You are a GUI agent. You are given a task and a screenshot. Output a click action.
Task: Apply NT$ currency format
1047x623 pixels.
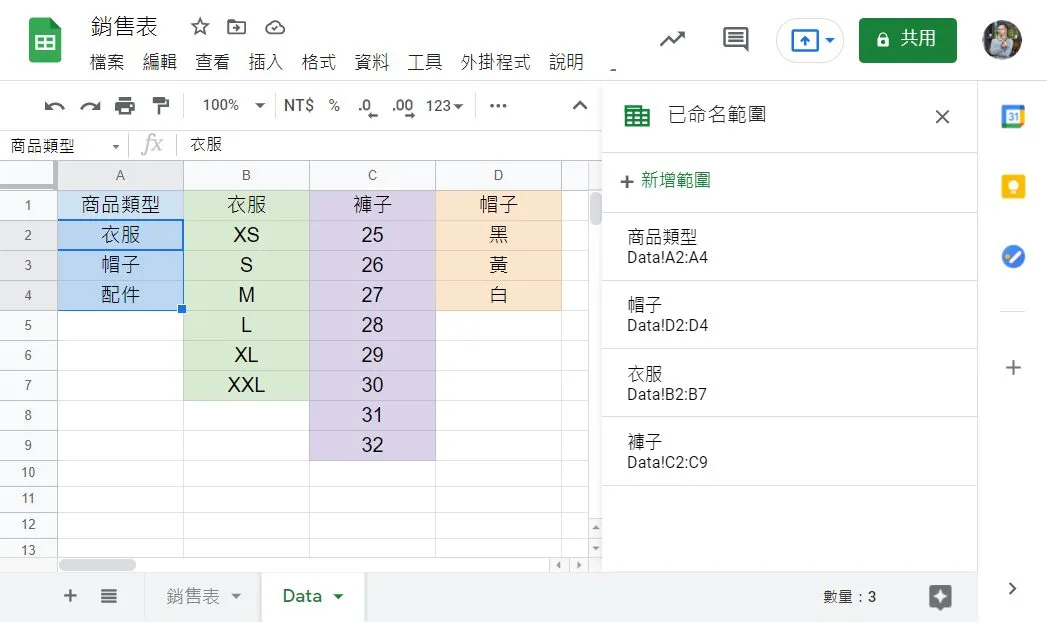tap(298, 106)
